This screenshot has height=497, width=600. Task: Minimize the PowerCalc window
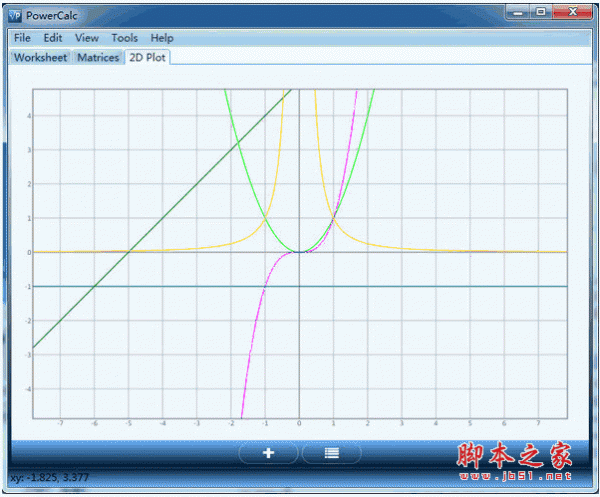point(518,12)
